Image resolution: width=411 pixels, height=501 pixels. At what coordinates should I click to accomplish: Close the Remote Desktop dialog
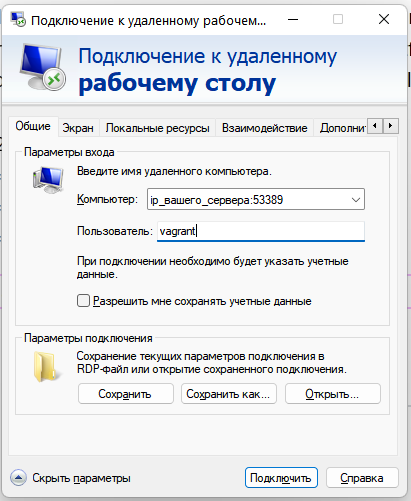click(x=384, y=19)
